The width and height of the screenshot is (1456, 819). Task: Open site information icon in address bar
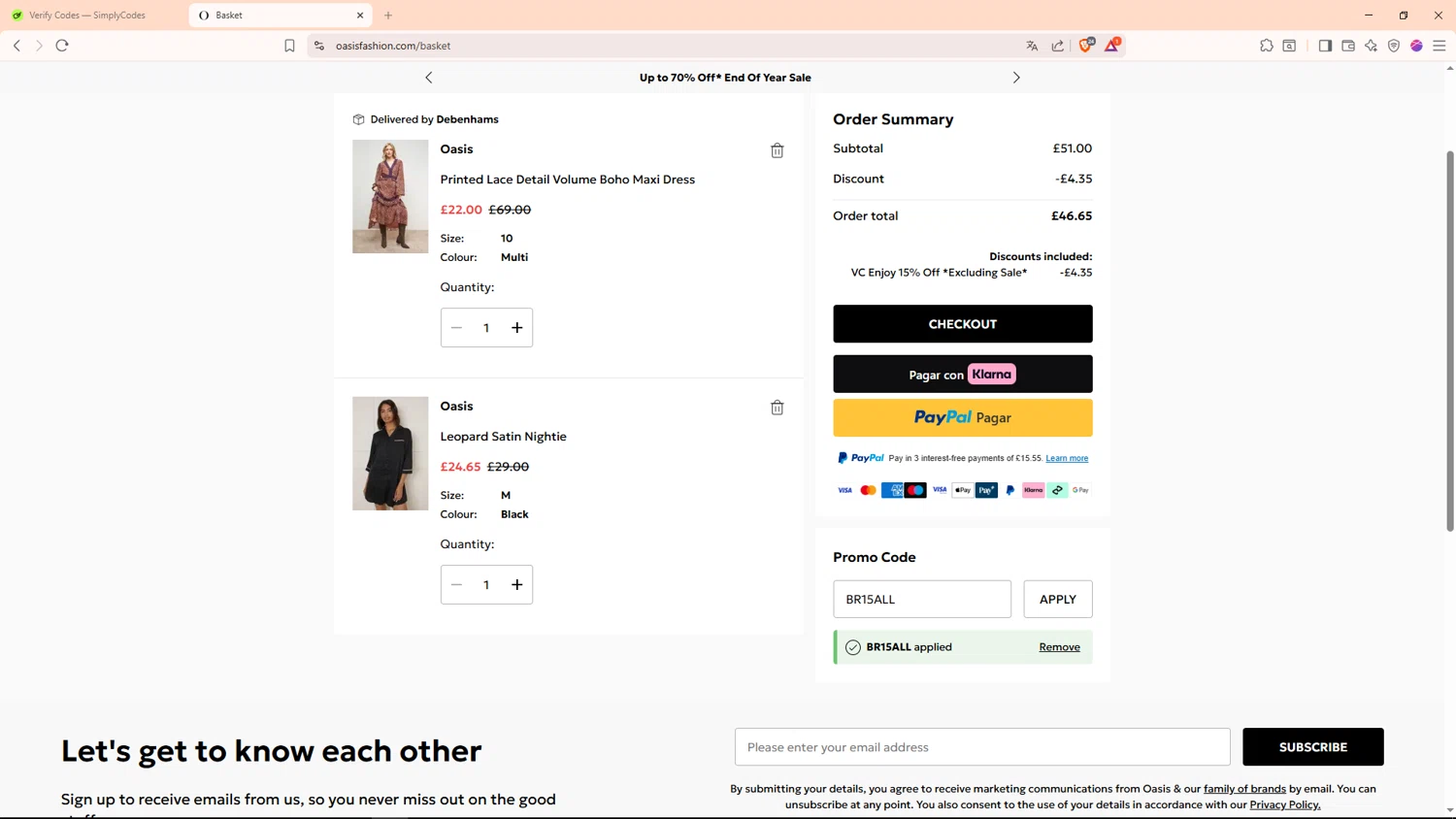pos(319,46)
